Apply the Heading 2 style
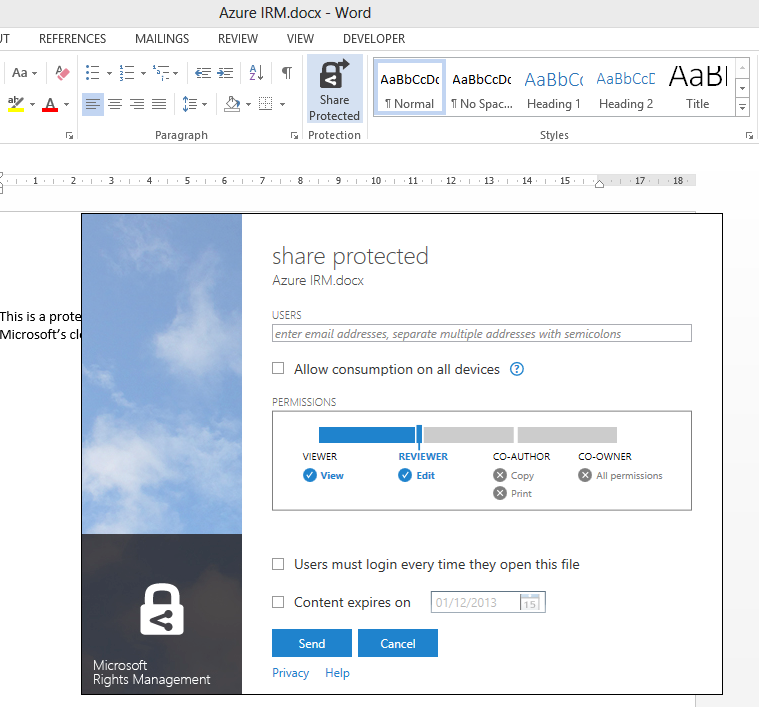Viewport: 759px width, 707px height. [x=626, y=88]
